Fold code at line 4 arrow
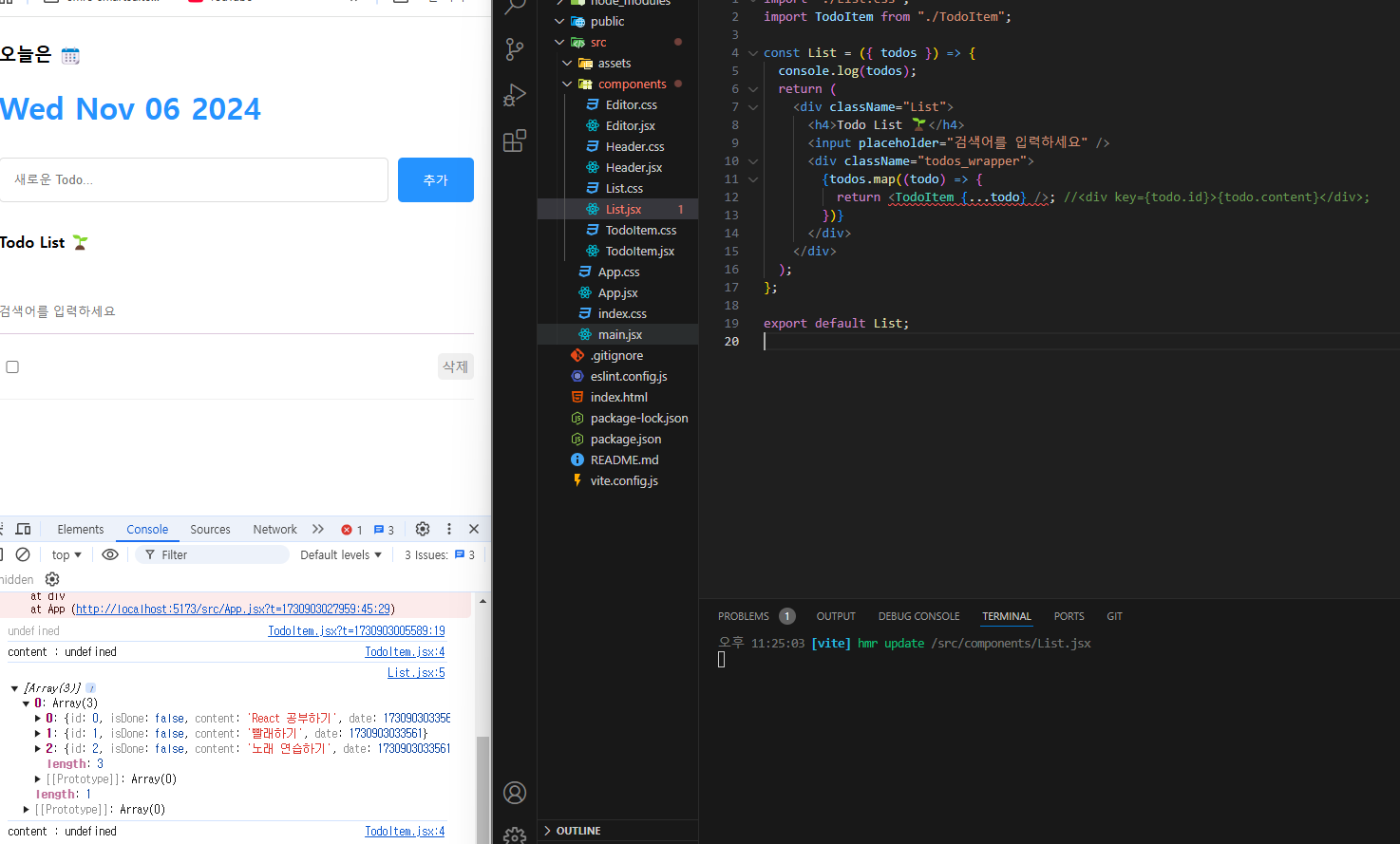1400x844 pixels. click(x=752, y=53)
